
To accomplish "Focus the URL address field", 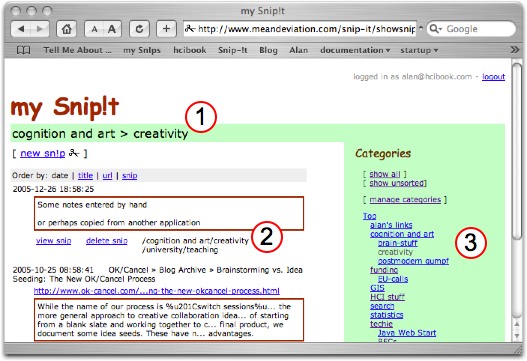I will coord(300,29).
